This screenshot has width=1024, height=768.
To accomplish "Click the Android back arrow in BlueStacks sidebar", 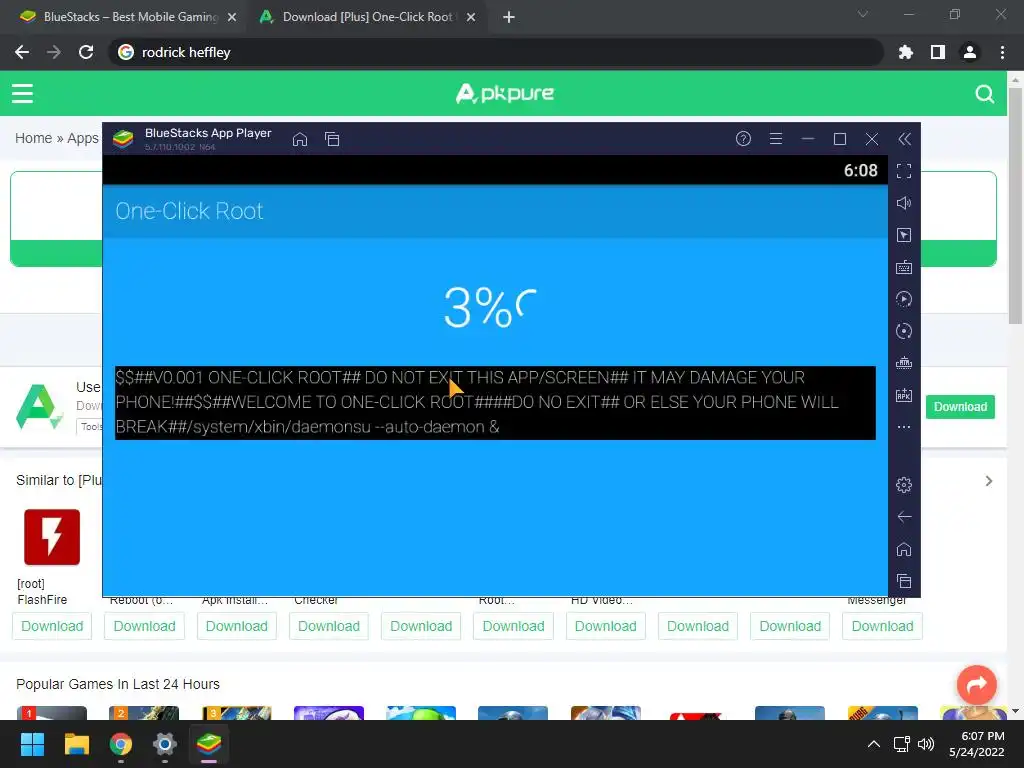I will click(x=904, y=517).
